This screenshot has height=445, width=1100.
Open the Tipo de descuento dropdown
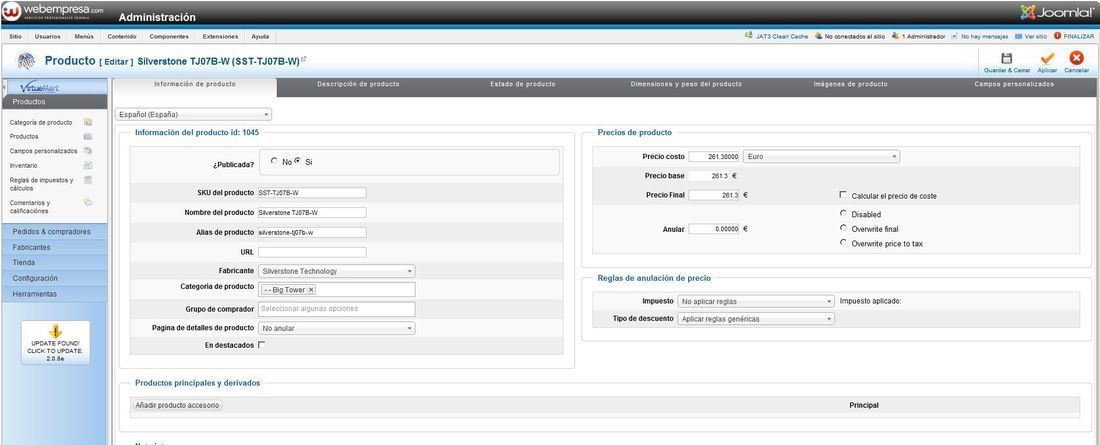coord(756,319)
